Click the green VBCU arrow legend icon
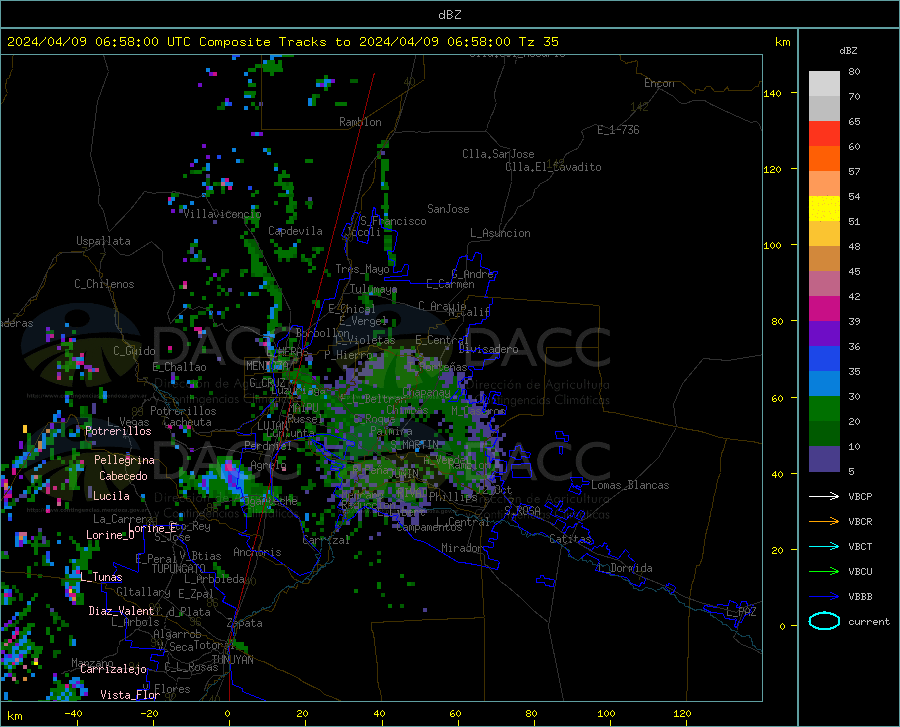The height and width of the screenshot is (727, 900). [824, 572]
